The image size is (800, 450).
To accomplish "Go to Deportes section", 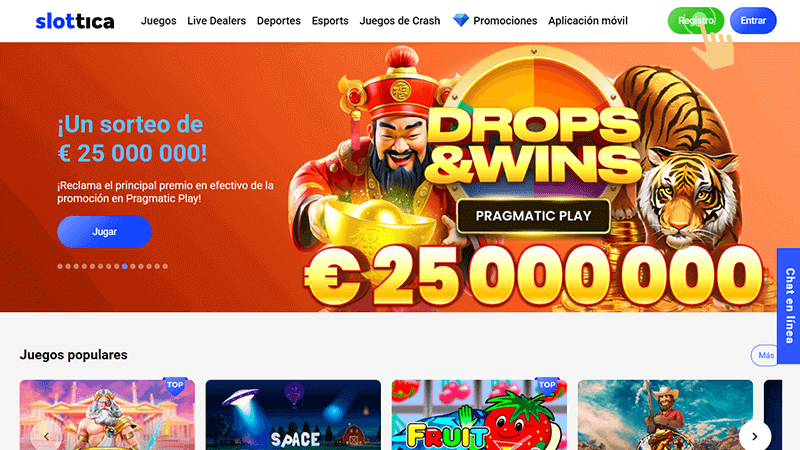I will [x=279, y=21].
